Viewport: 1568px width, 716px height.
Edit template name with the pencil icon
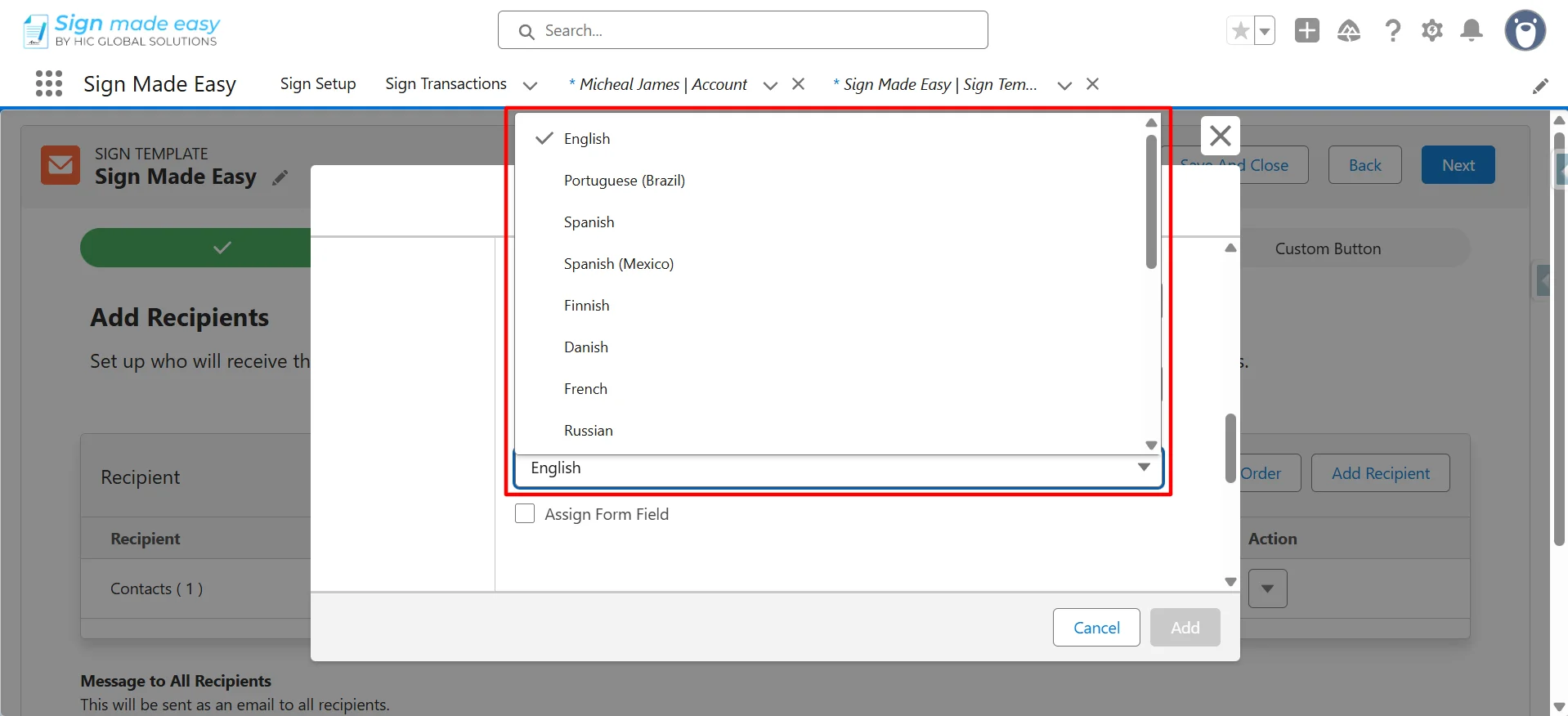point(280,177)
